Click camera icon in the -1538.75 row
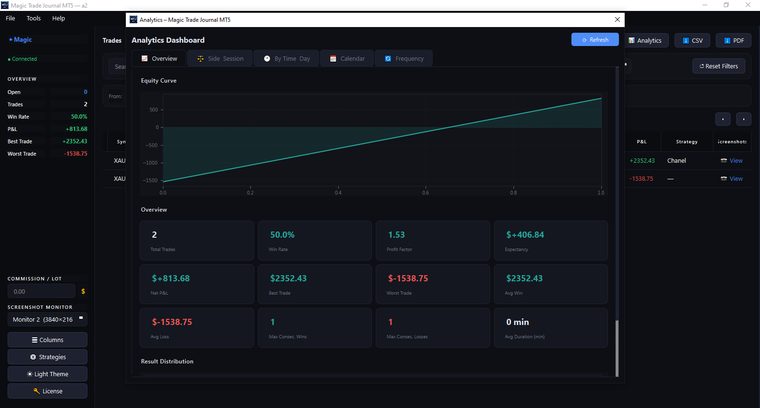 (x=724, y=178)
